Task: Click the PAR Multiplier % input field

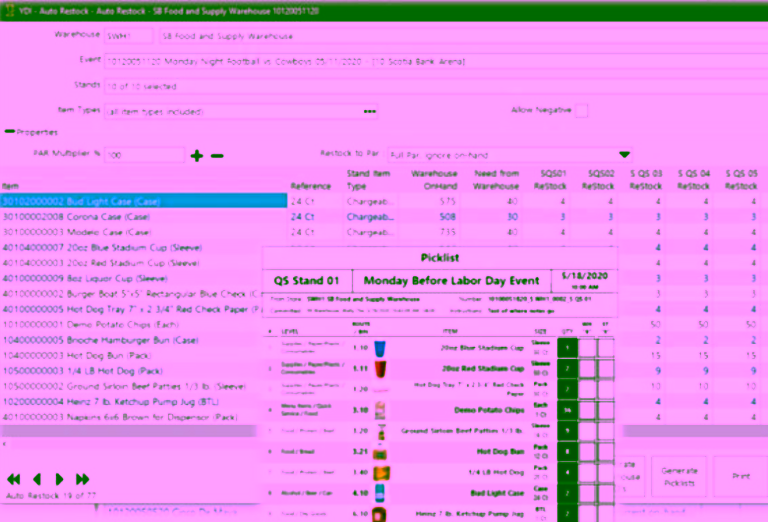Action: (x=144, y=155)
